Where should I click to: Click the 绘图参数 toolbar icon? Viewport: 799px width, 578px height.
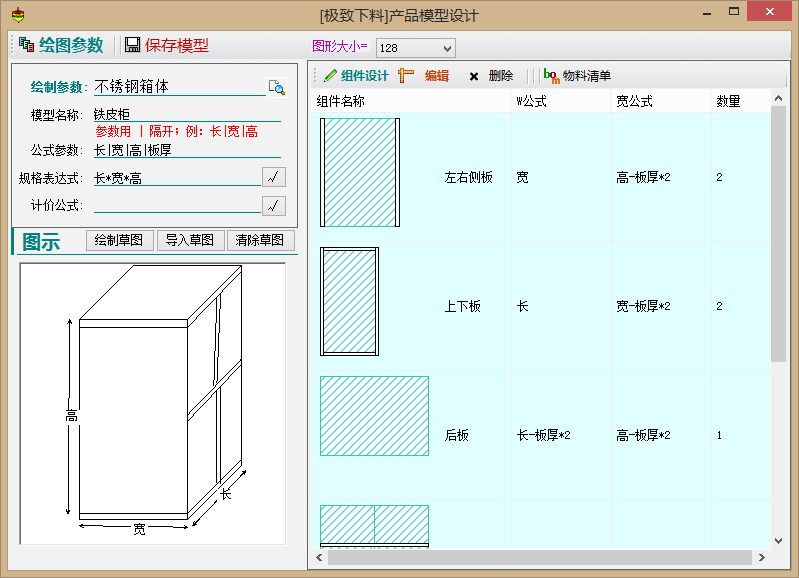pos(26,45)
